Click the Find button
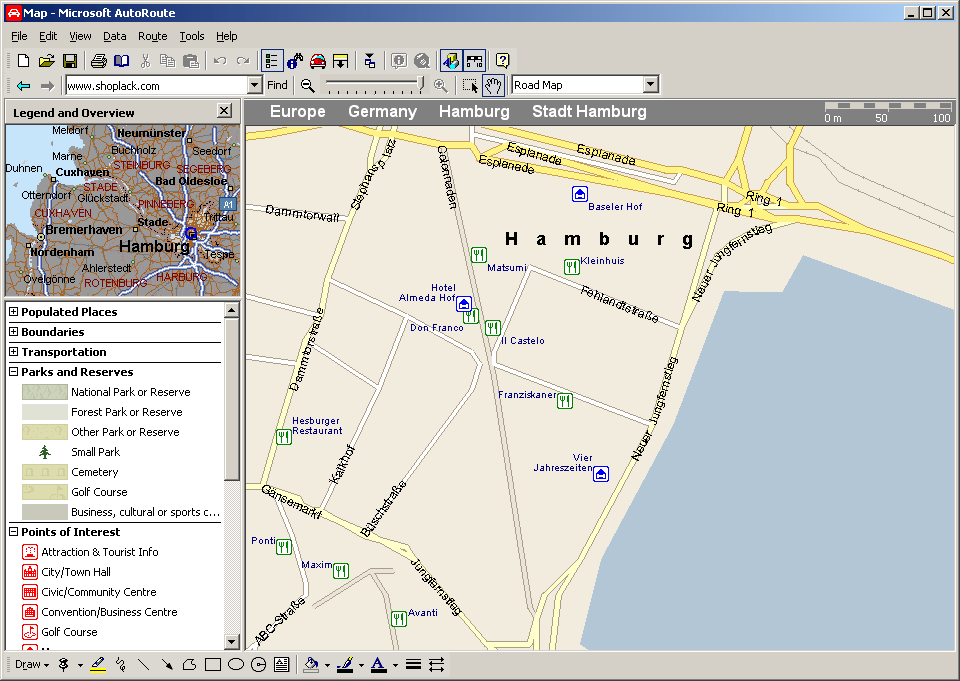Screen dimensions: 960x681 277,85
